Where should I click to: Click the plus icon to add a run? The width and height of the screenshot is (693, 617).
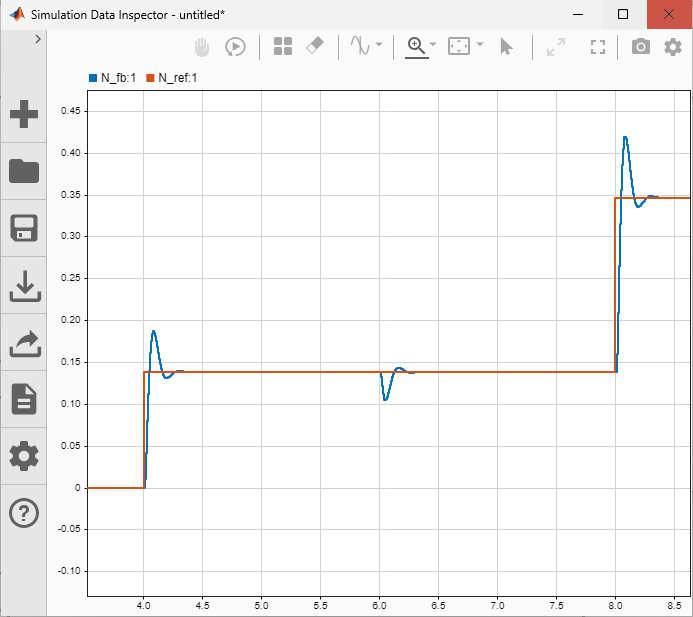coord(24,113)
